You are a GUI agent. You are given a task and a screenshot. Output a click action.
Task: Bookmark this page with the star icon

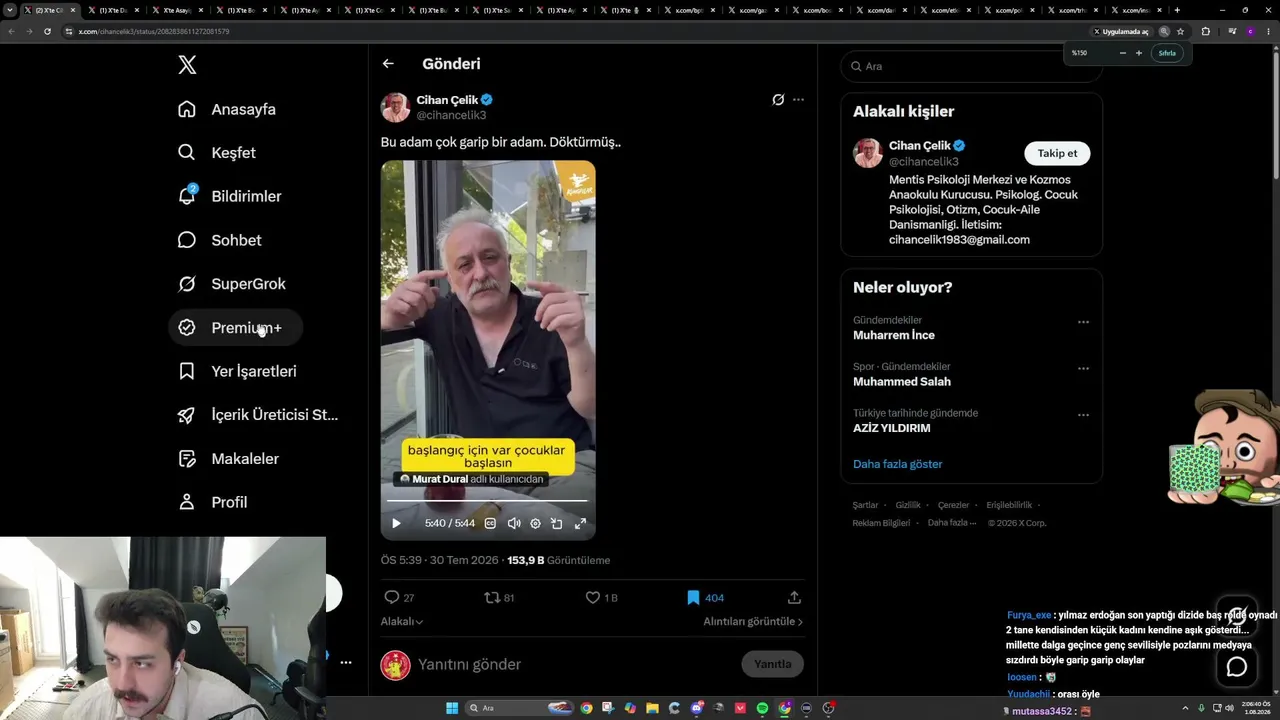point(1180,31)
